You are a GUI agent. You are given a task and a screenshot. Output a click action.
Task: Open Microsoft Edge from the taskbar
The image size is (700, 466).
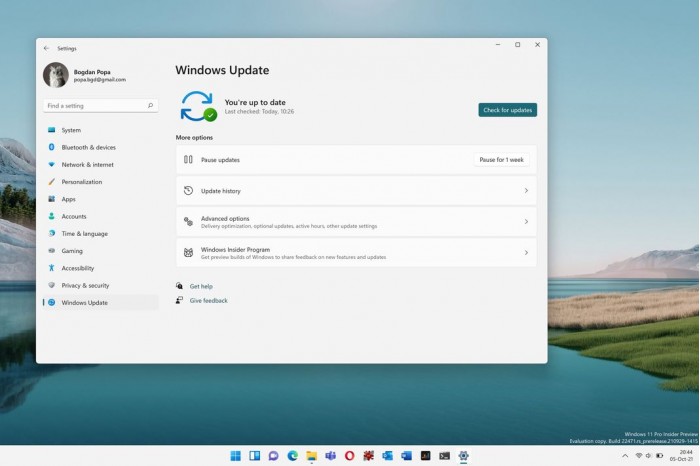pyautogui.click(x=293, y=456)
